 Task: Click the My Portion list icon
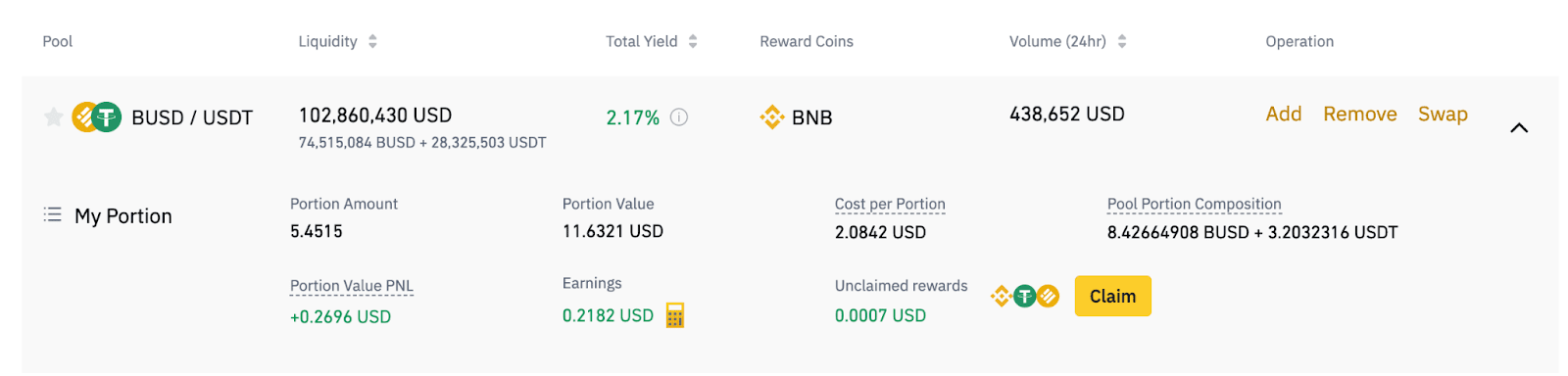pyautogui.click(x=53, y=214)
